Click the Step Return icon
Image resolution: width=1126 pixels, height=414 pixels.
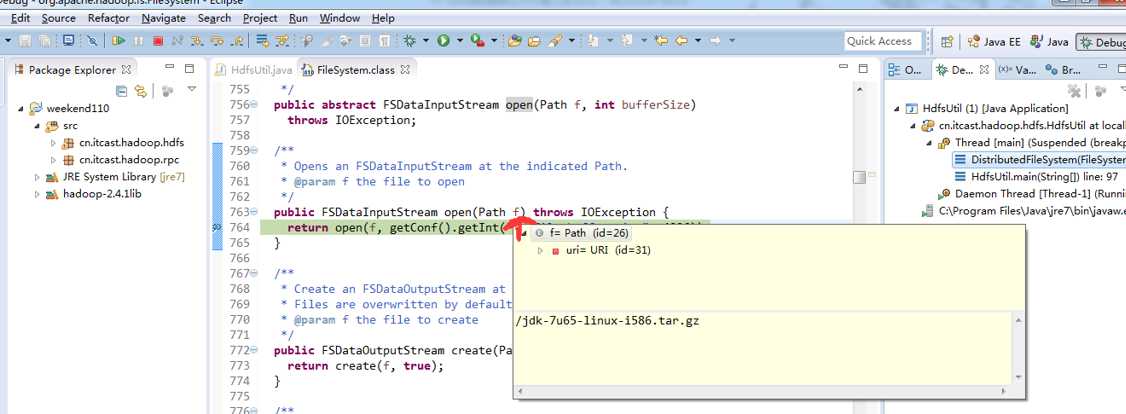coord(236,41)
